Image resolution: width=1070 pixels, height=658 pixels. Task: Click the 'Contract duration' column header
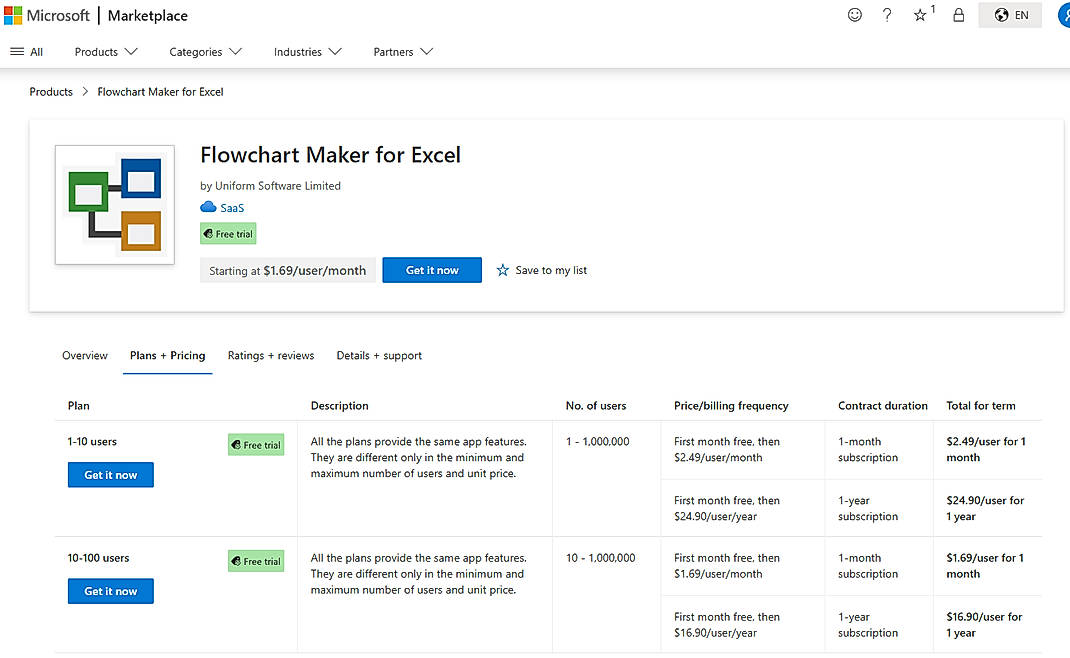click(x=882, y=405)
